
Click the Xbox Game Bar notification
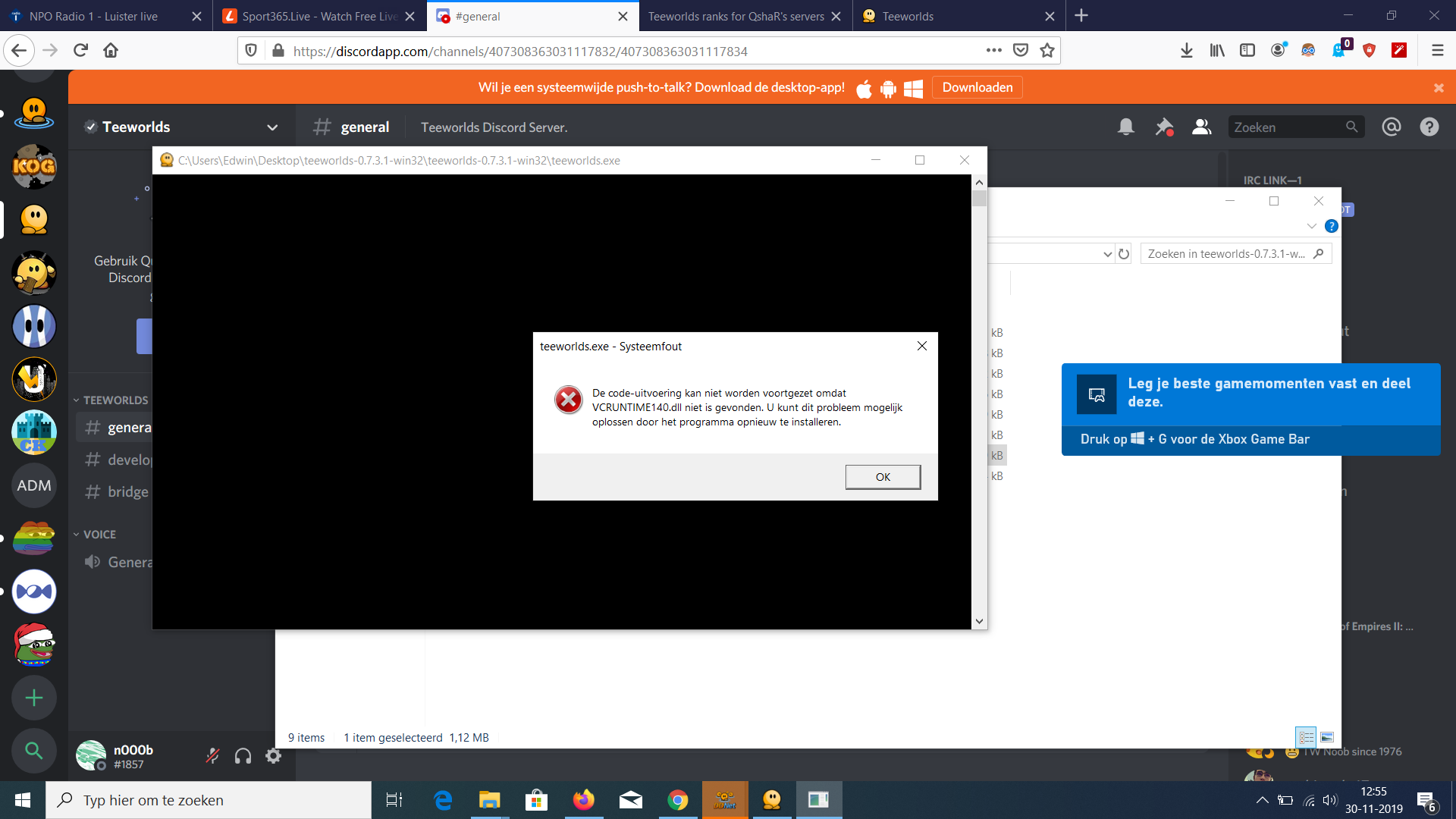(x=1250, y=409)
